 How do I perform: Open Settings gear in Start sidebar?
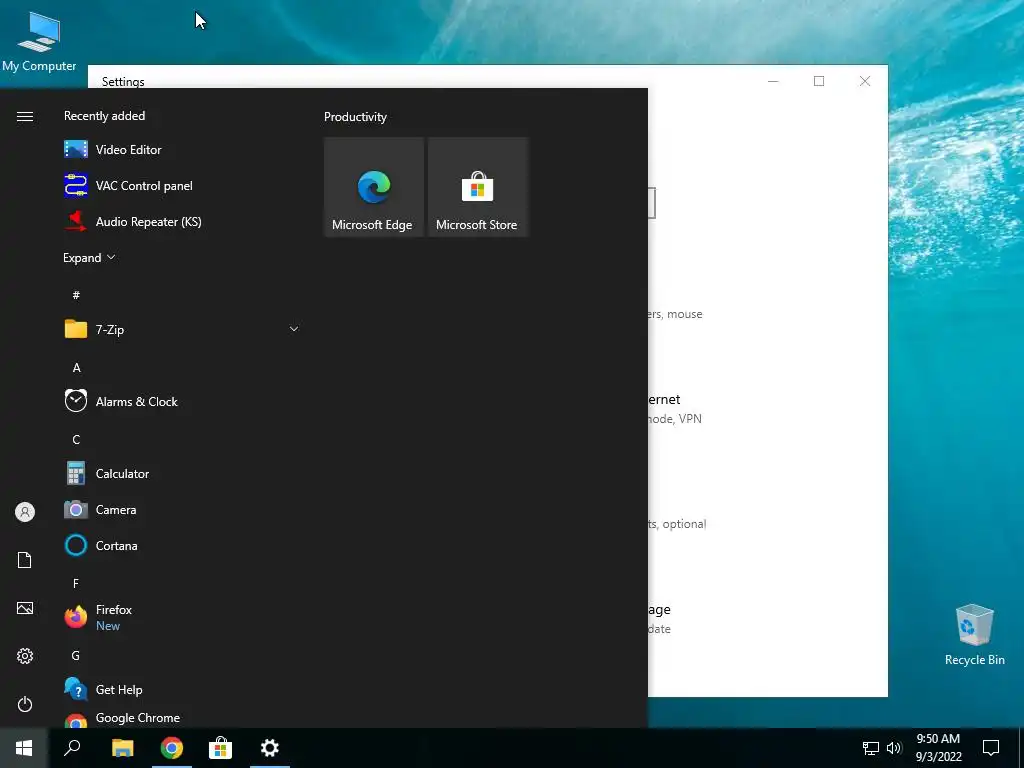pyautogui.click(x=25, y=656)
